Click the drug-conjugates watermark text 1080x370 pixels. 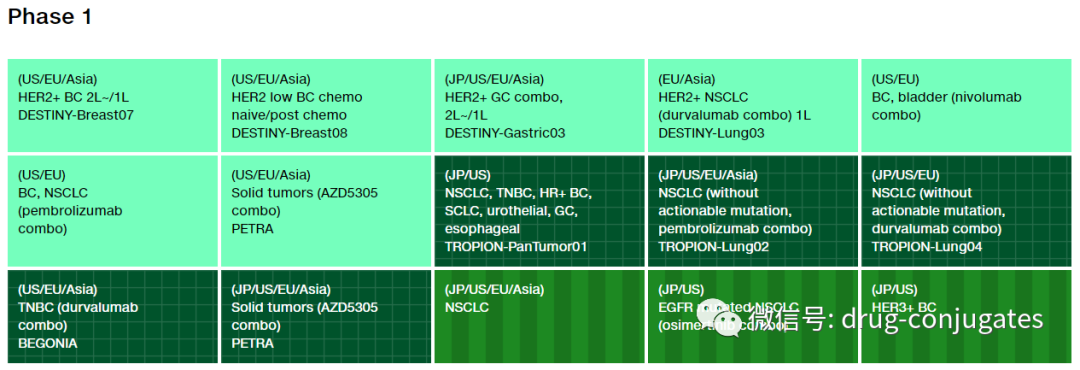[942, 320]
